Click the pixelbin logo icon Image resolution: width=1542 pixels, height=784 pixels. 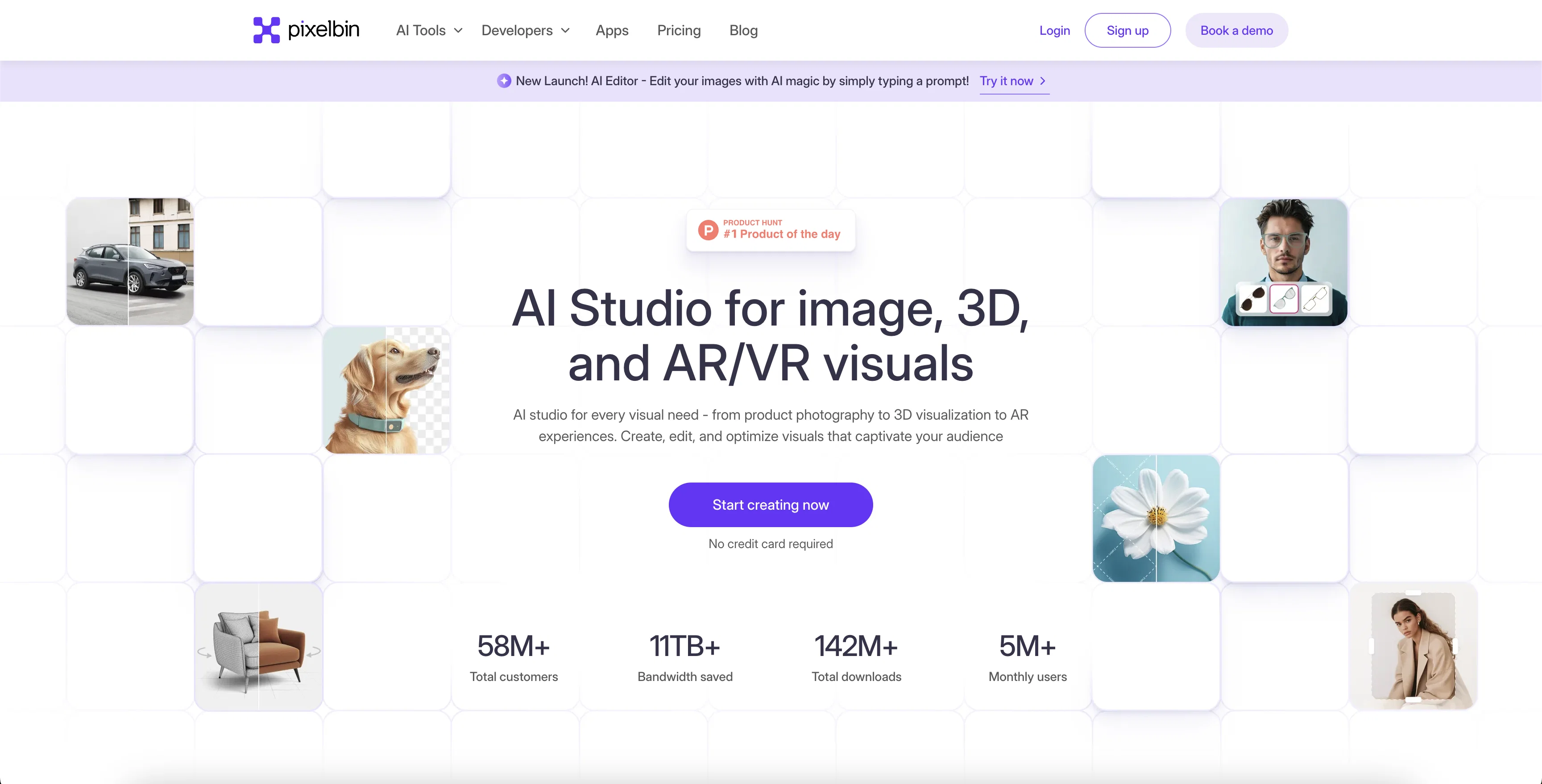coord(266,30)
